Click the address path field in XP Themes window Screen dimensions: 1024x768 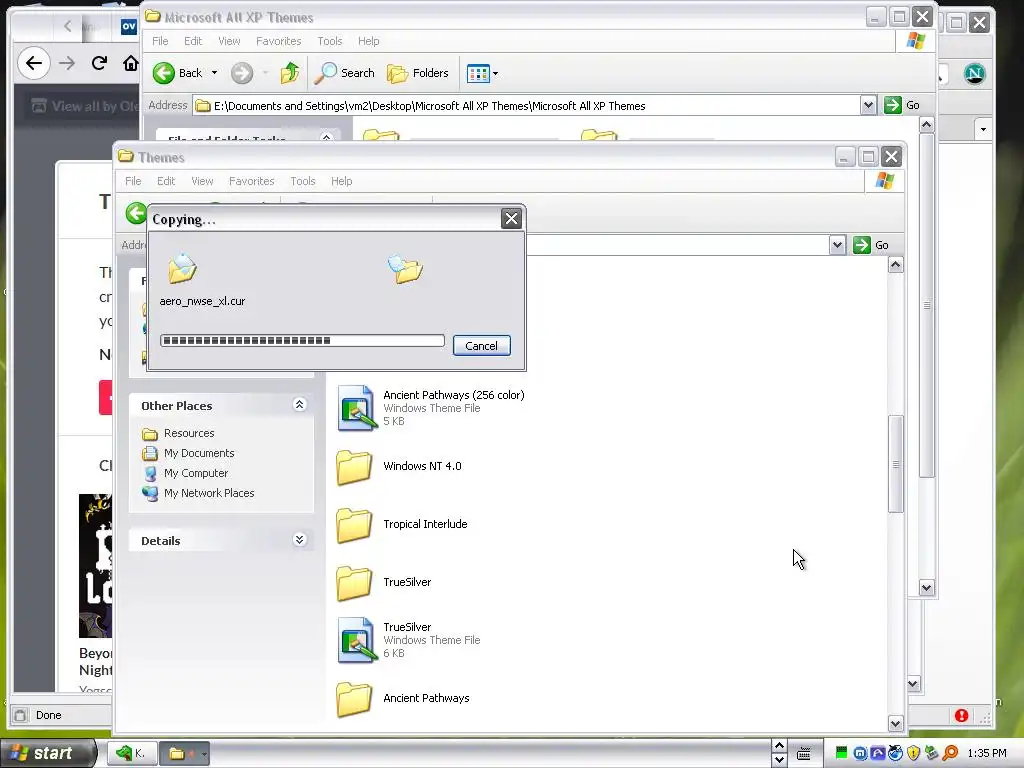(x=526, y=106)
